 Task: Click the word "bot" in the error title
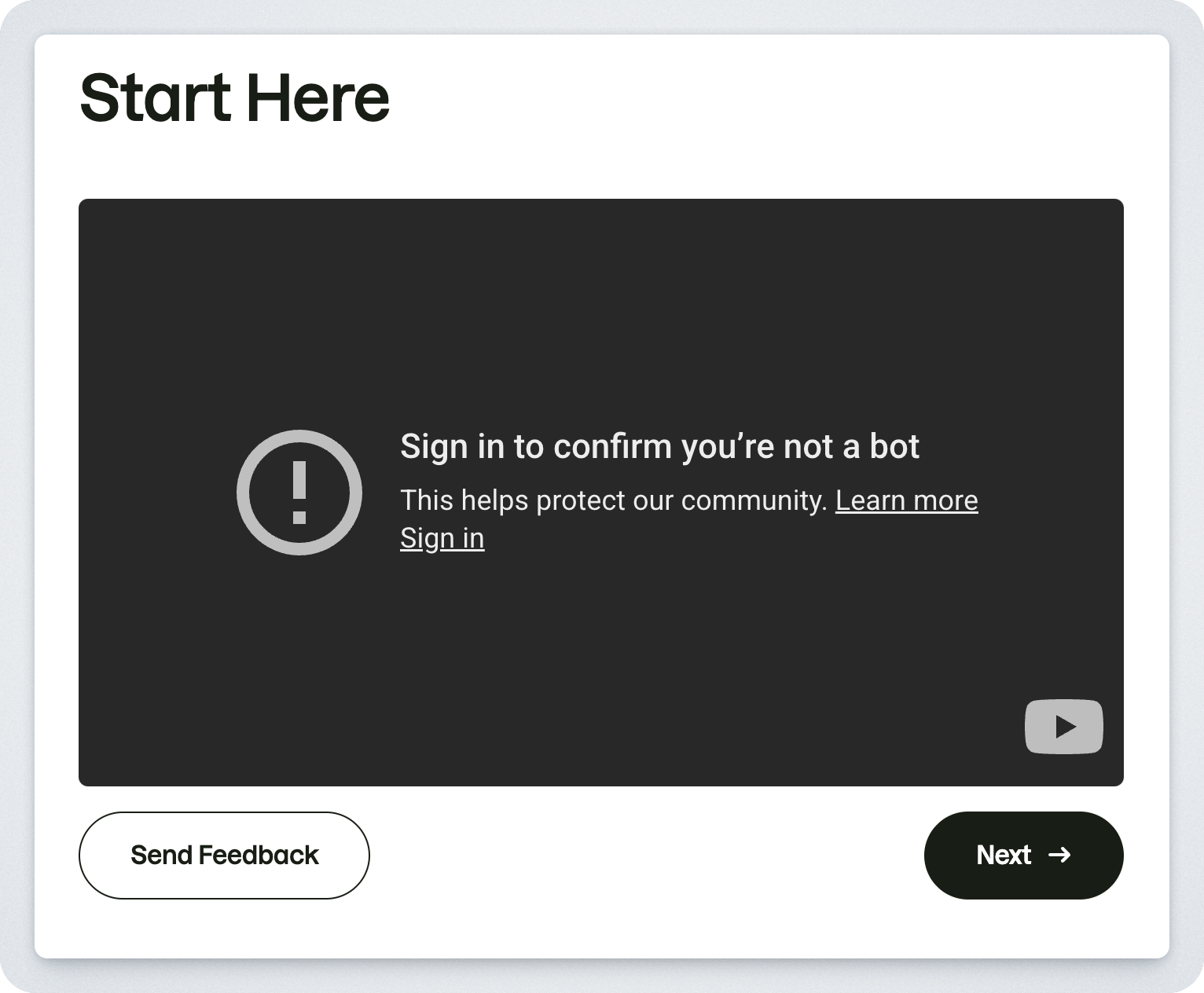tap(894, 446)
